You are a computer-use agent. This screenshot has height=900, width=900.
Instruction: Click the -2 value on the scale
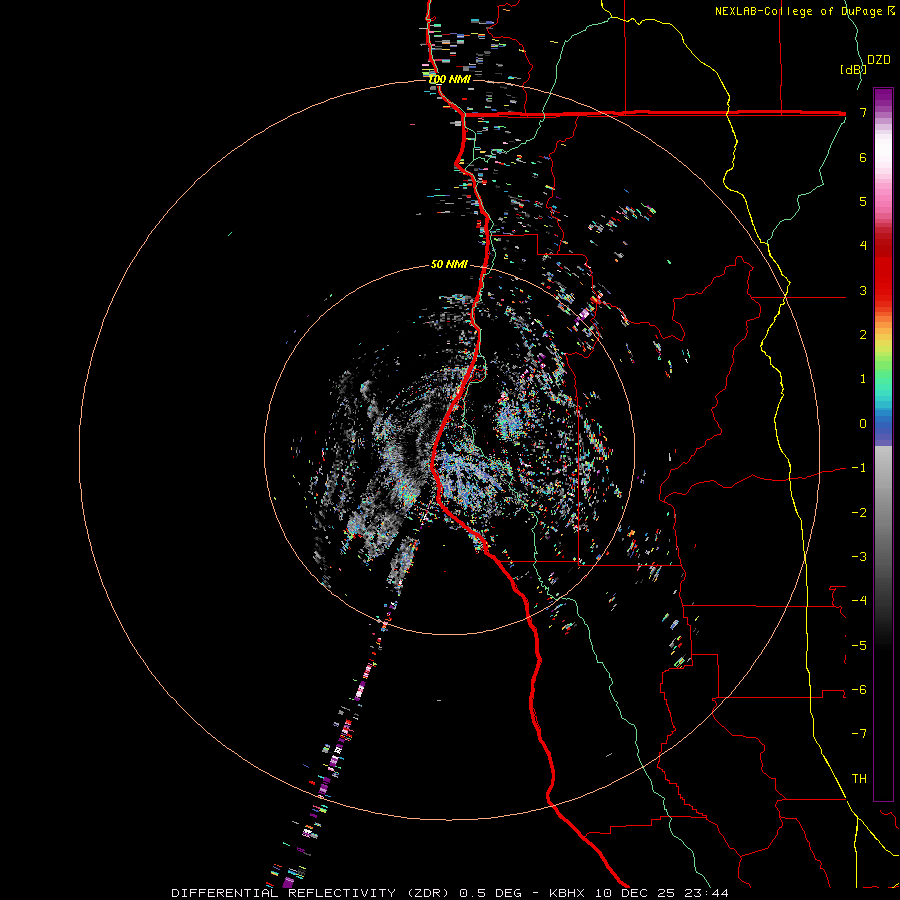coord(859,513)
